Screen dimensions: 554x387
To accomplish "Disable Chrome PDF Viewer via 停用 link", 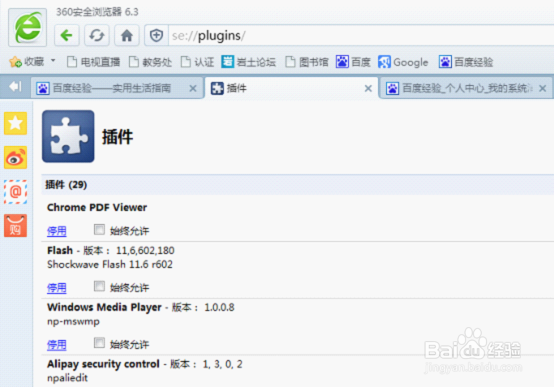I will pos(57,231).
